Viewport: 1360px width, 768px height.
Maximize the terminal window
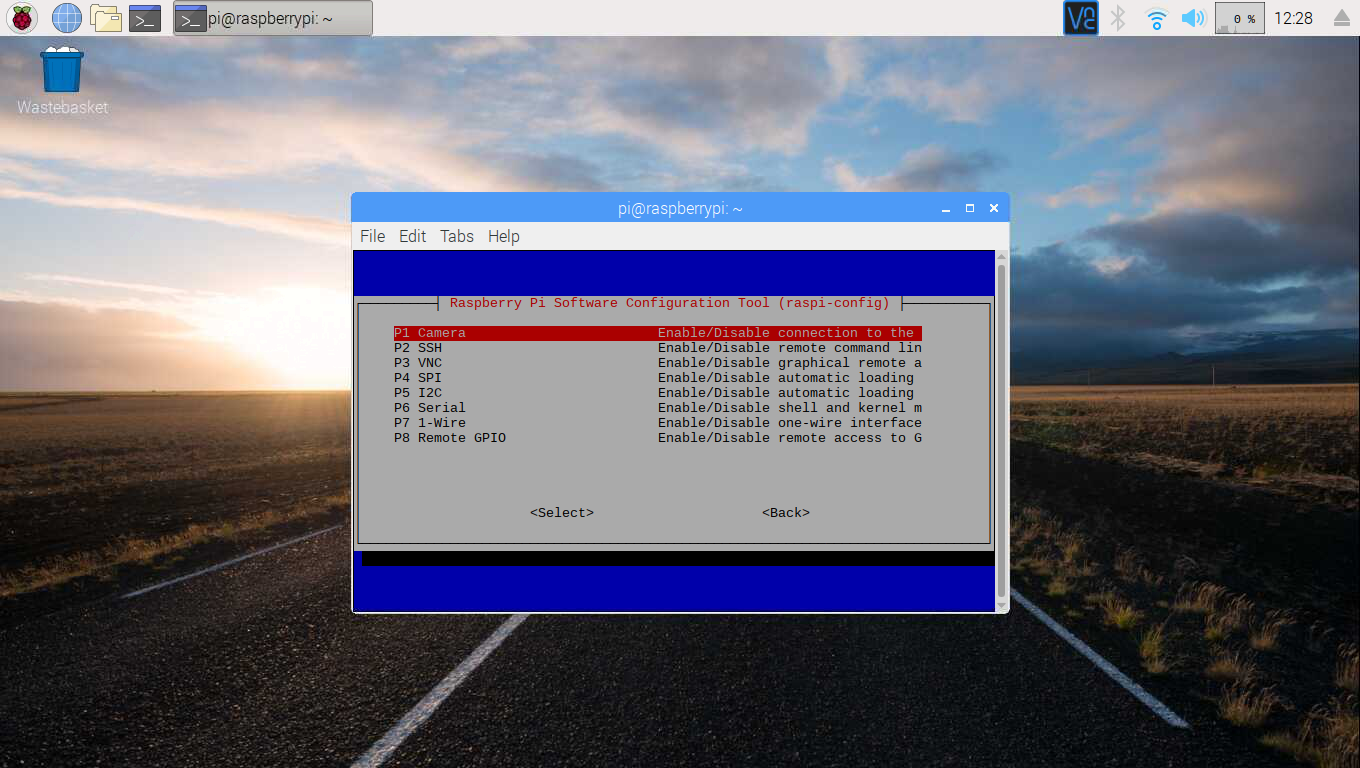[969, 208]
